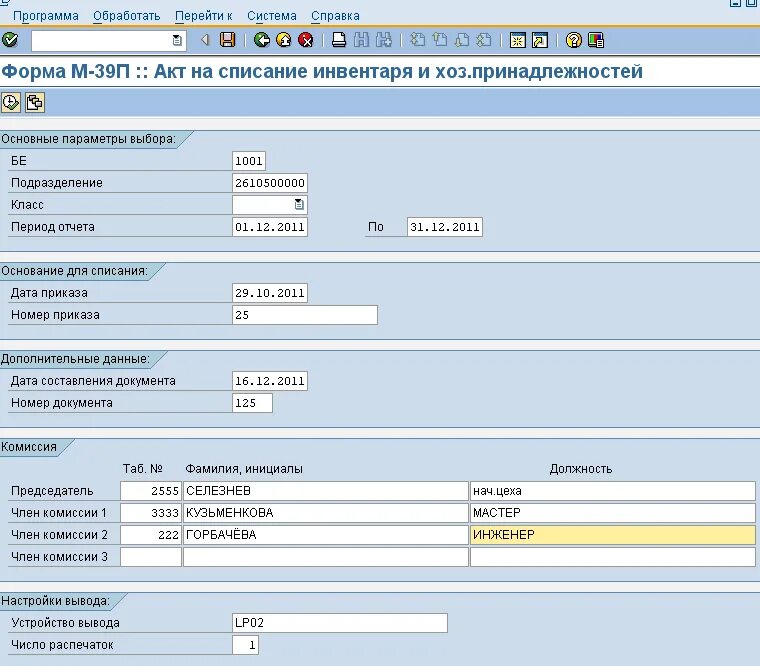The image size is (760, 666).
Task: Open the Класс field value help button
Action: pos(300,205)
